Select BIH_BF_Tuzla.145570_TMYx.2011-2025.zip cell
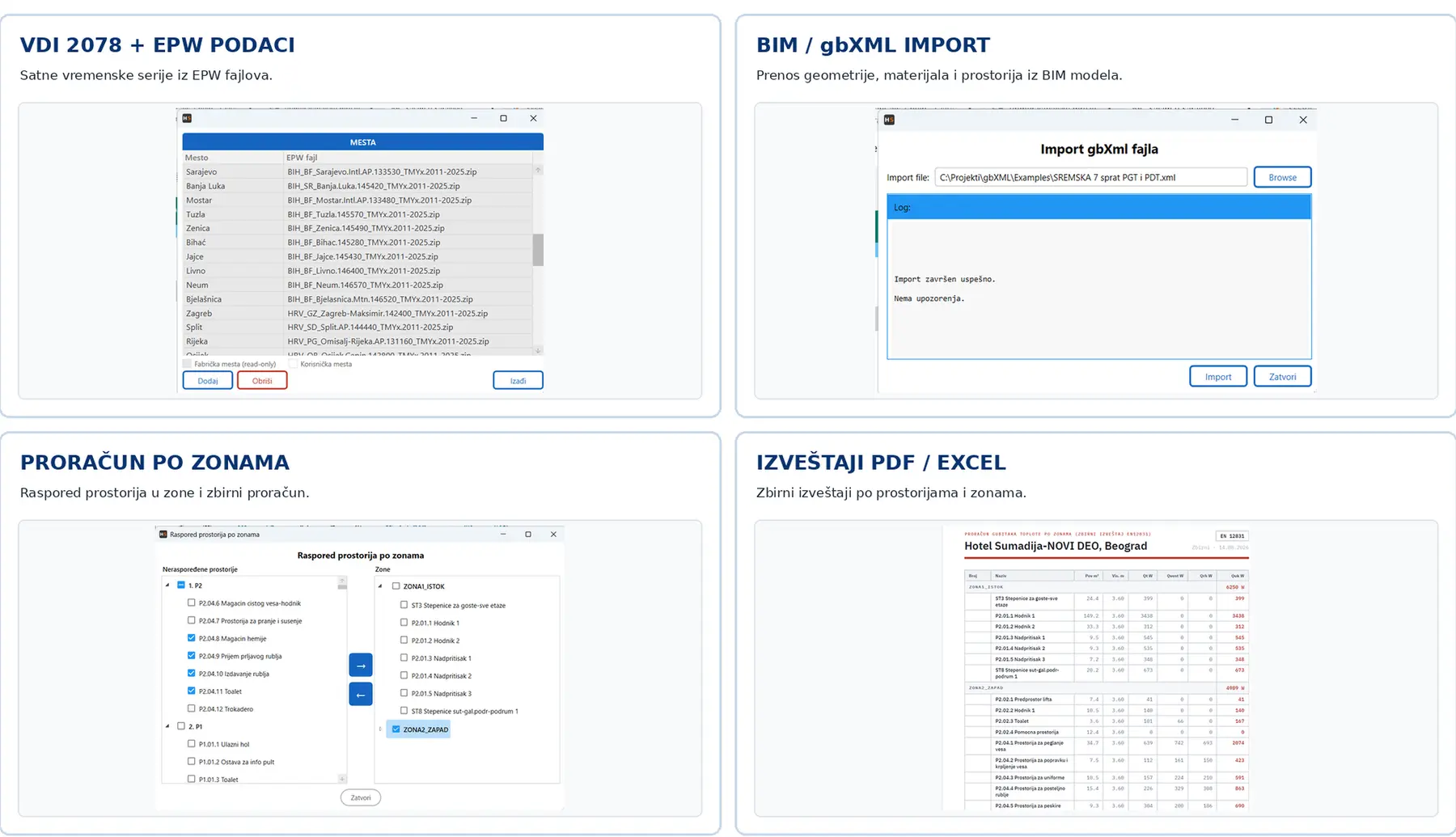This screenshot has height=837, width=1456. click(408, 214)
